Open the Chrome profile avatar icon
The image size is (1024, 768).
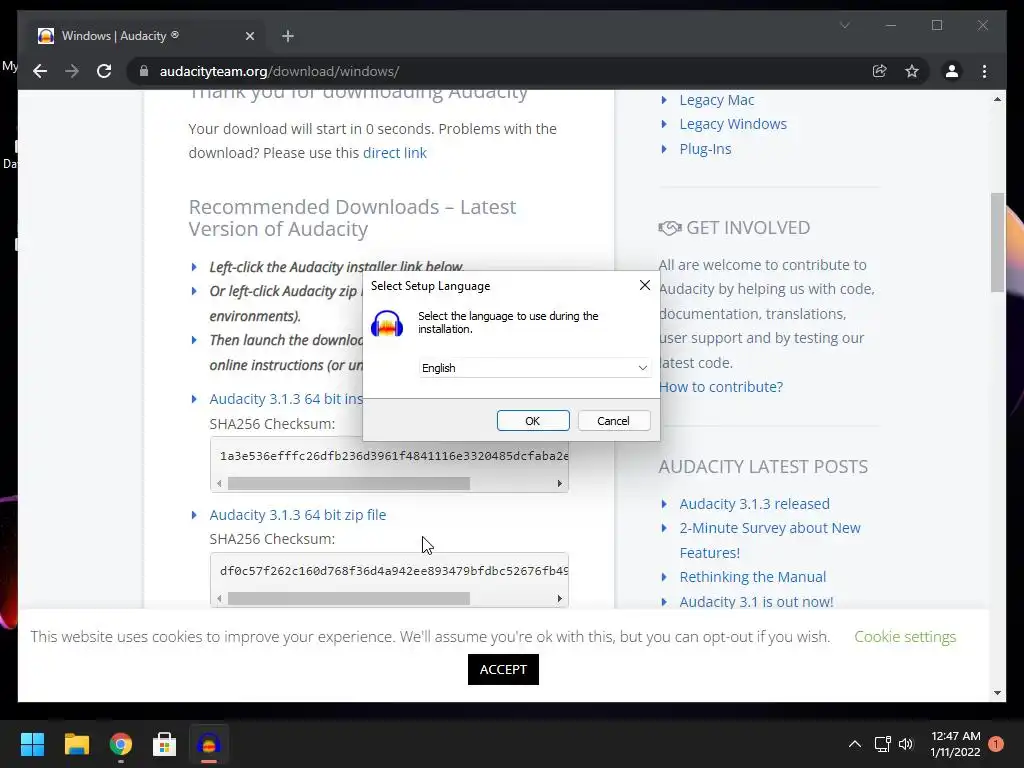click(952, 71)
